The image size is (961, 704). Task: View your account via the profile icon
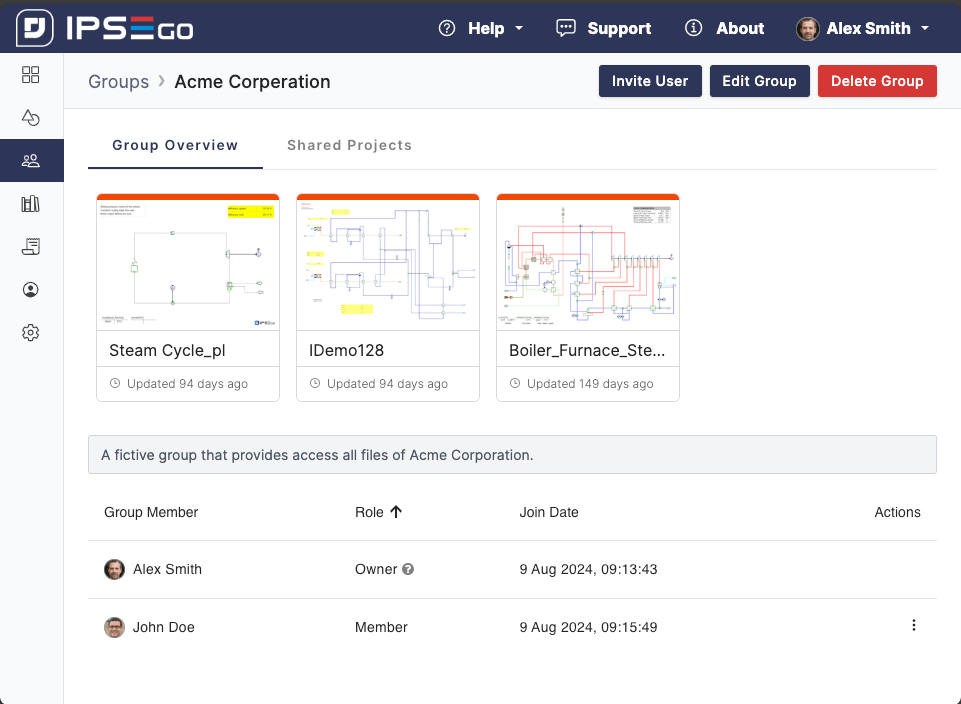click(x=30, y=289)
